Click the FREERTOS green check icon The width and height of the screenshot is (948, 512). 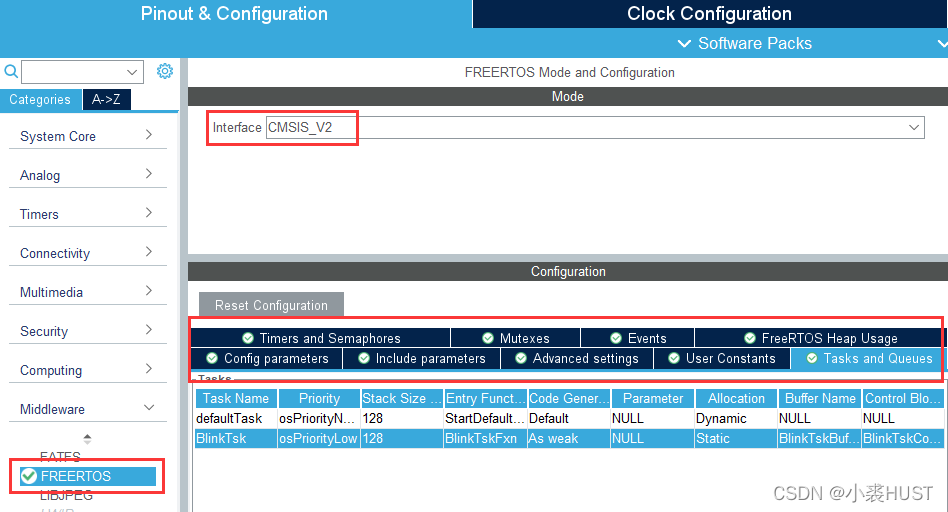pos(28,476)
